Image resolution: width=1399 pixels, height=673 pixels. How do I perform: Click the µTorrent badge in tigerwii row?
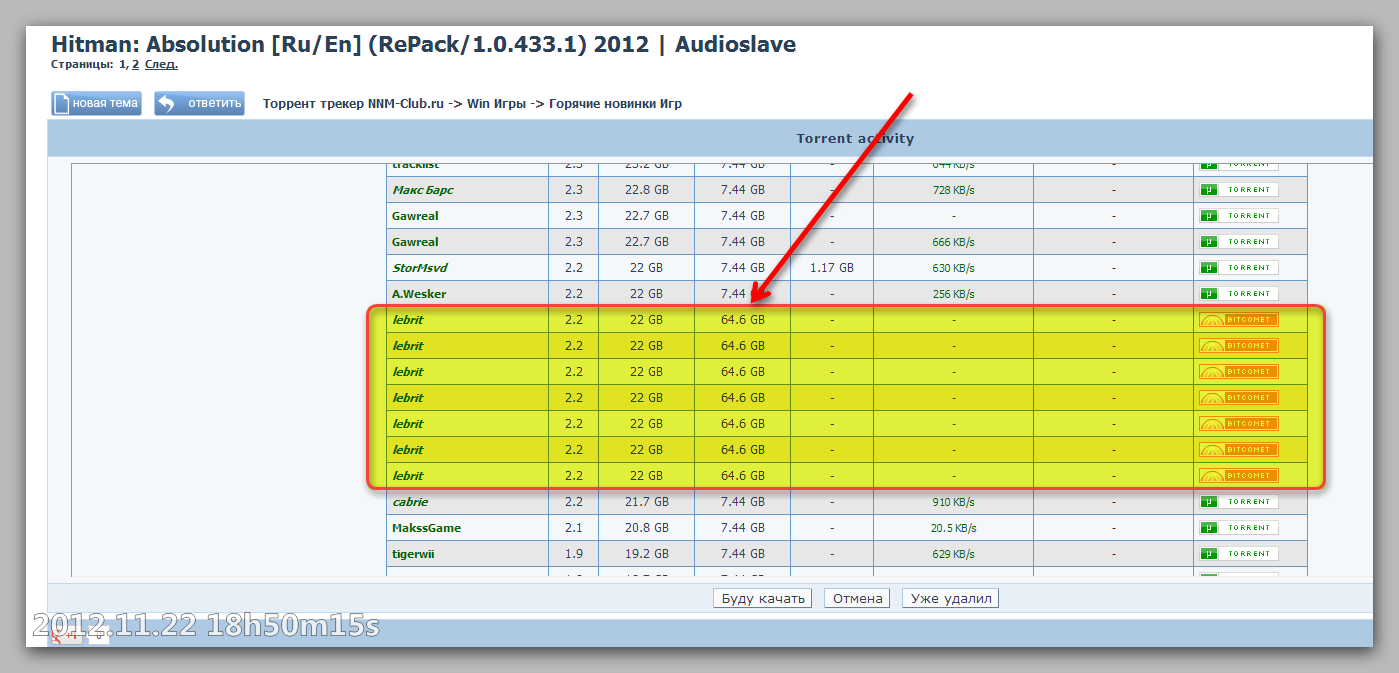pyautogui.click(x=1237, y=554)
